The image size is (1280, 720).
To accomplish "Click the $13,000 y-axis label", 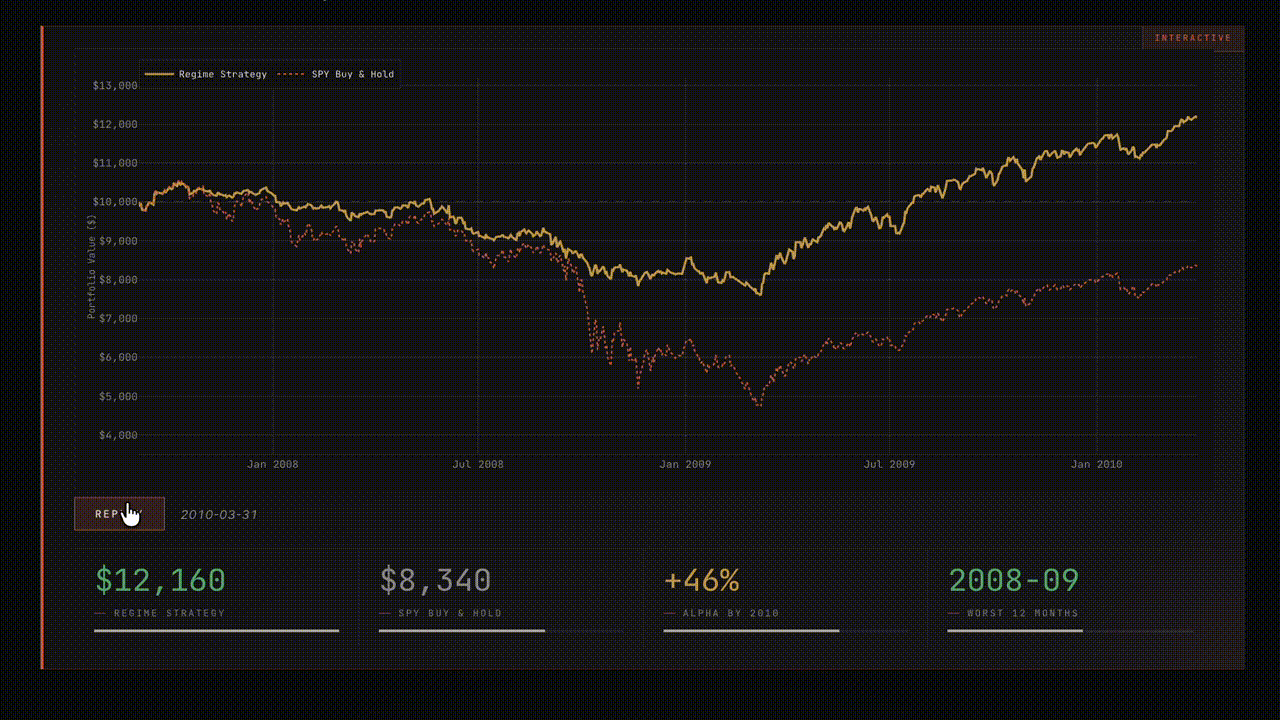I will [114, 86].
